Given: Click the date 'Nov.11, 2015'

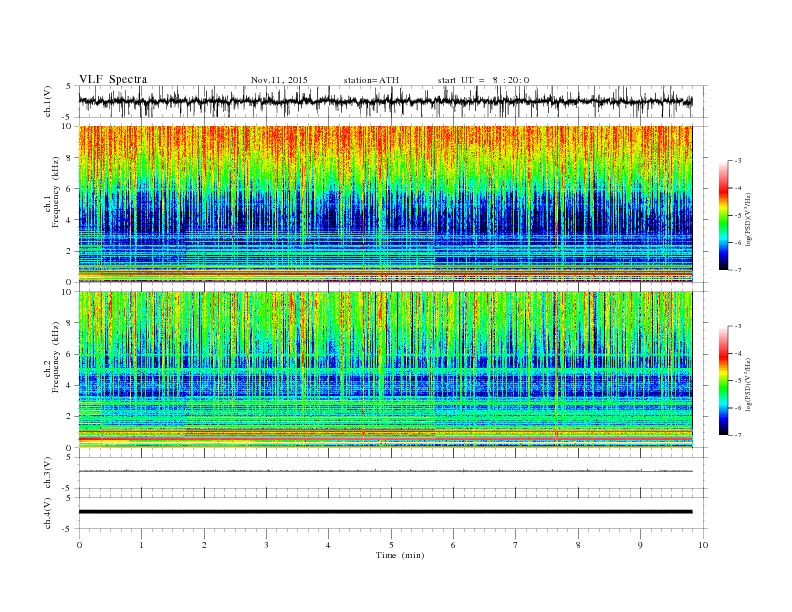Looking at the screenshot, I should click(279, 80).
